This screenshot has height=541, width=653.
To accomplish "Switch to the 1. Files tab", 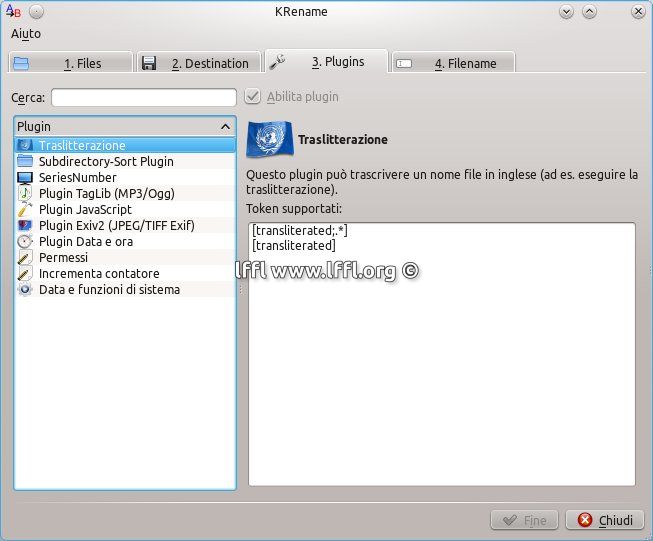I will (x=70, y=63).
